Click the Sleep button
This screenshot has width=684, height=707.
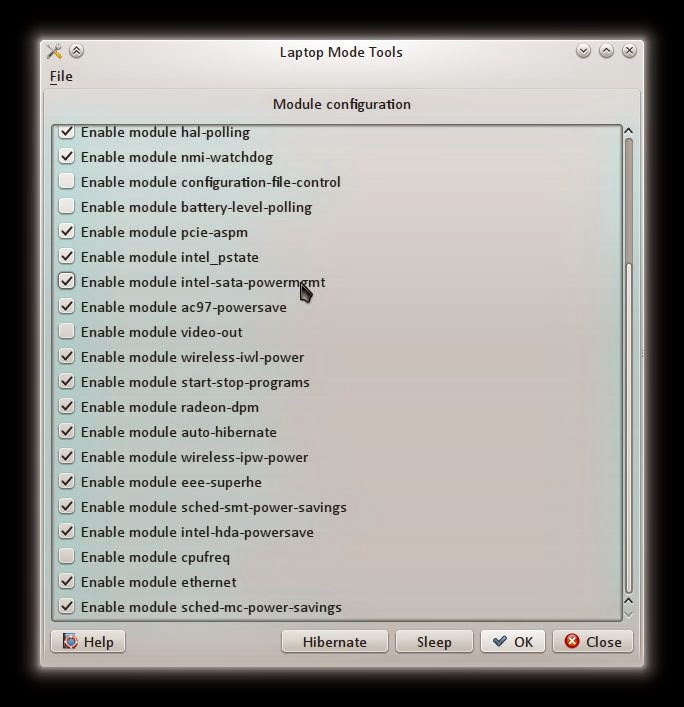pos(434,641)
